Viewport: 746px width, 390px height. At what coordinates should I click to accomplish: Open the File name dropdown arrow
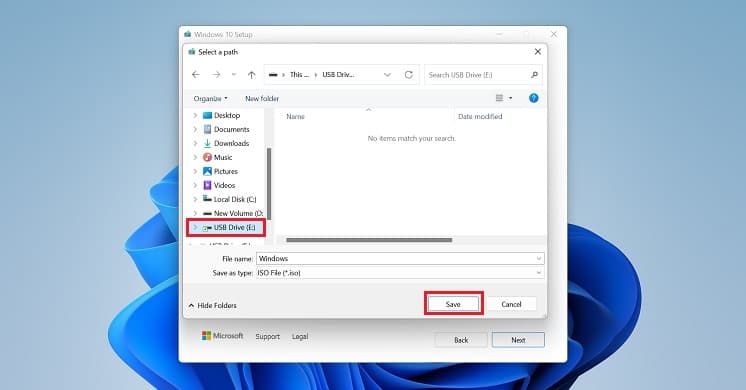539,259
